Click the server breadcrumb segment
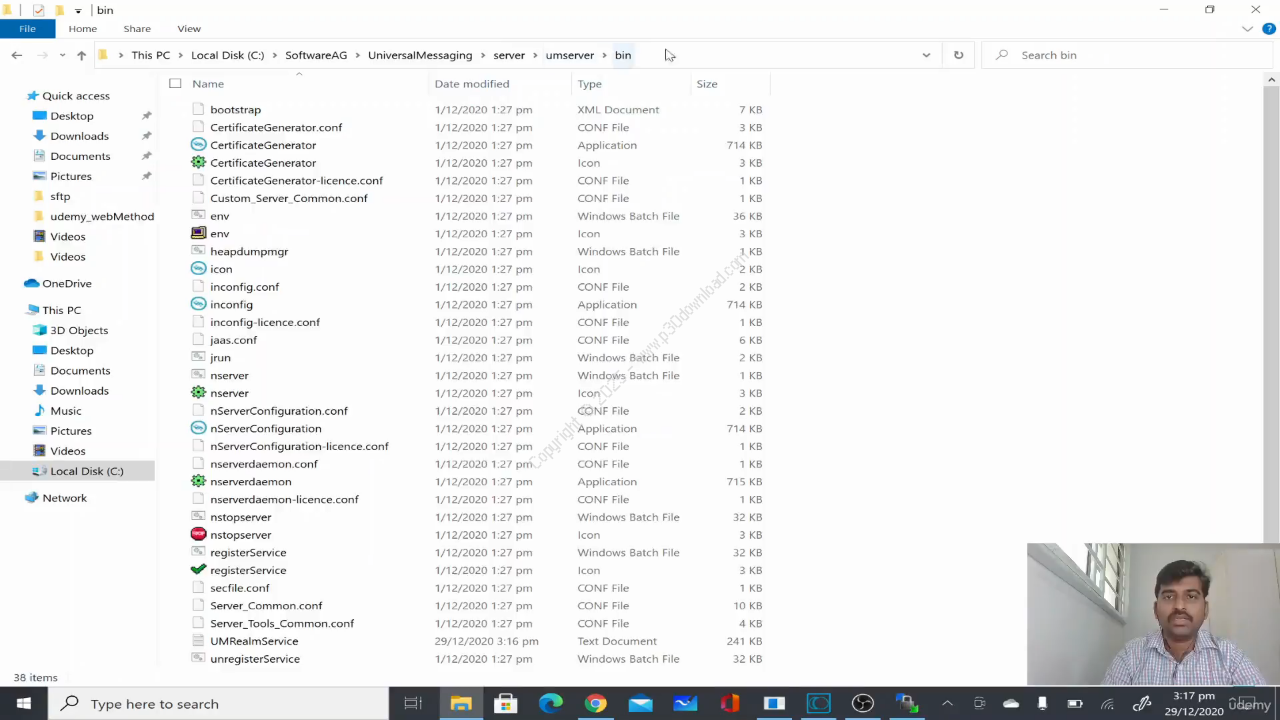 tap(509, 55)
